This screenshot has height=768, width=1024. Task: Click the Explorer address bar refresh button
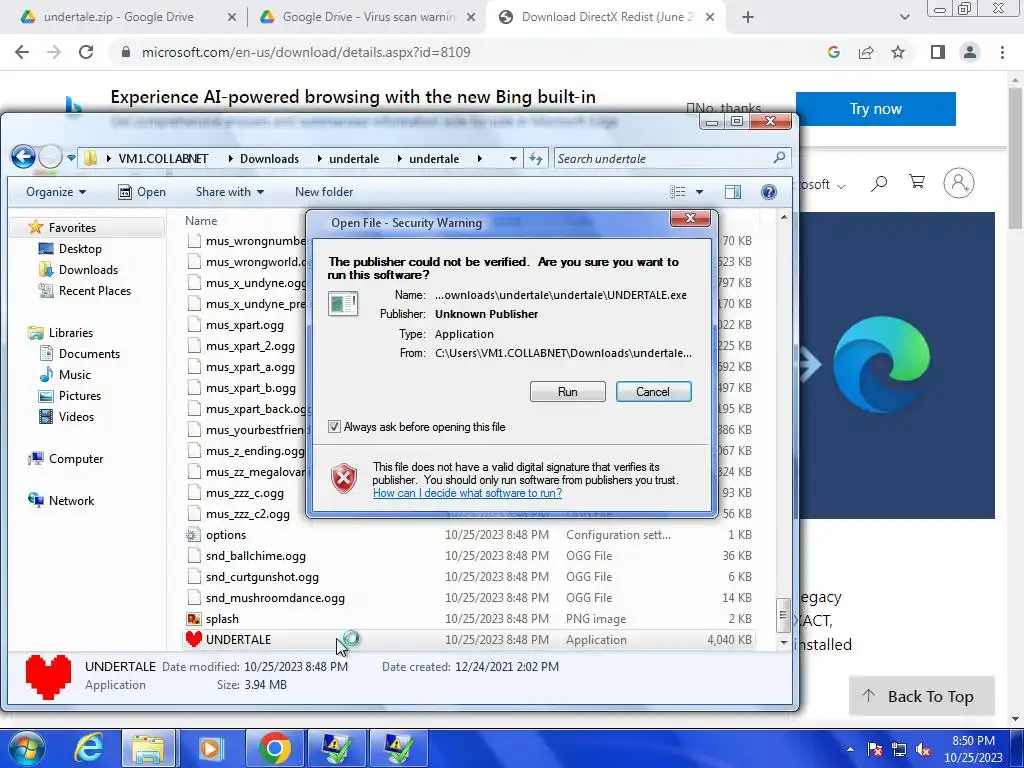pos(536,159)
